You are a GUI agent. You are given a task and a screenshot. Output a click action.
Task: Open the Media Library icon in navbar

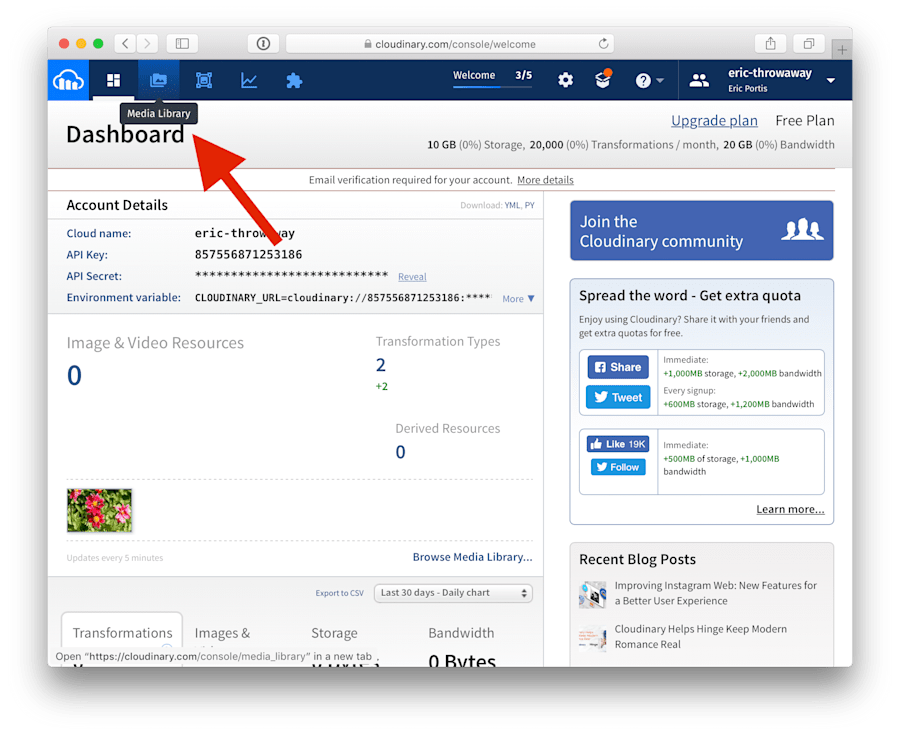click(x=158, y=80)
